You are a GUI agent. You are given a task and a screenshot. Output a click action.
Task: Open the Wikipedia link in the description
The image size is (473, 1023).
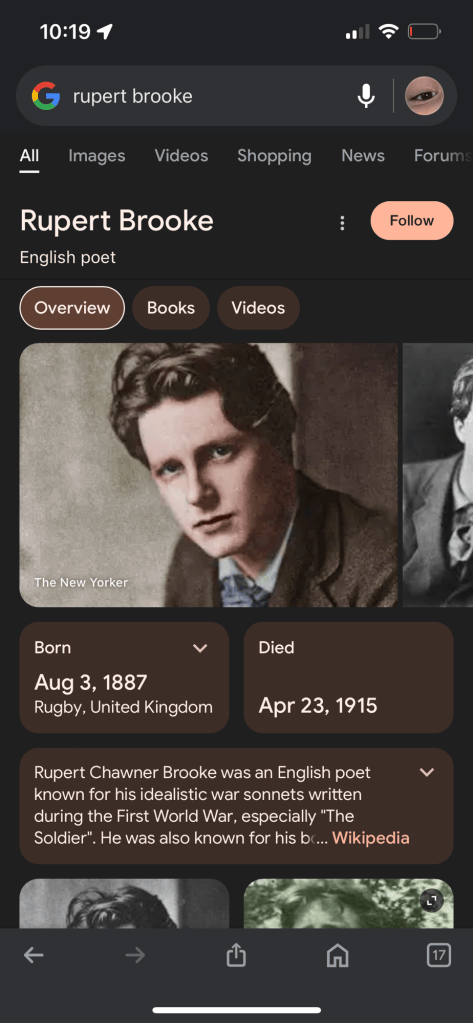click(x=371, y=838)
